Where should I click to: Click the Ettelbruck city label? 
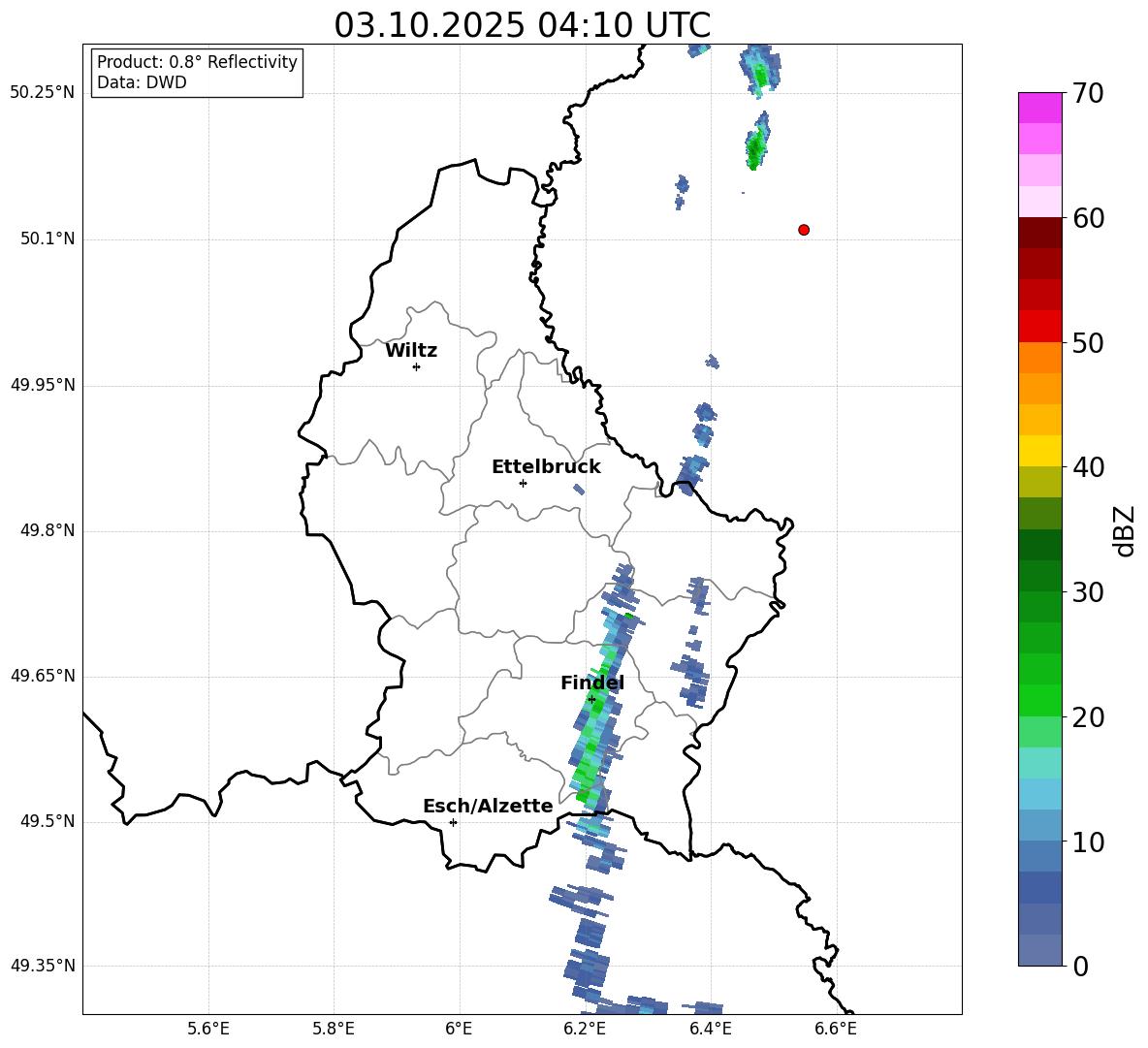point(546,467)
